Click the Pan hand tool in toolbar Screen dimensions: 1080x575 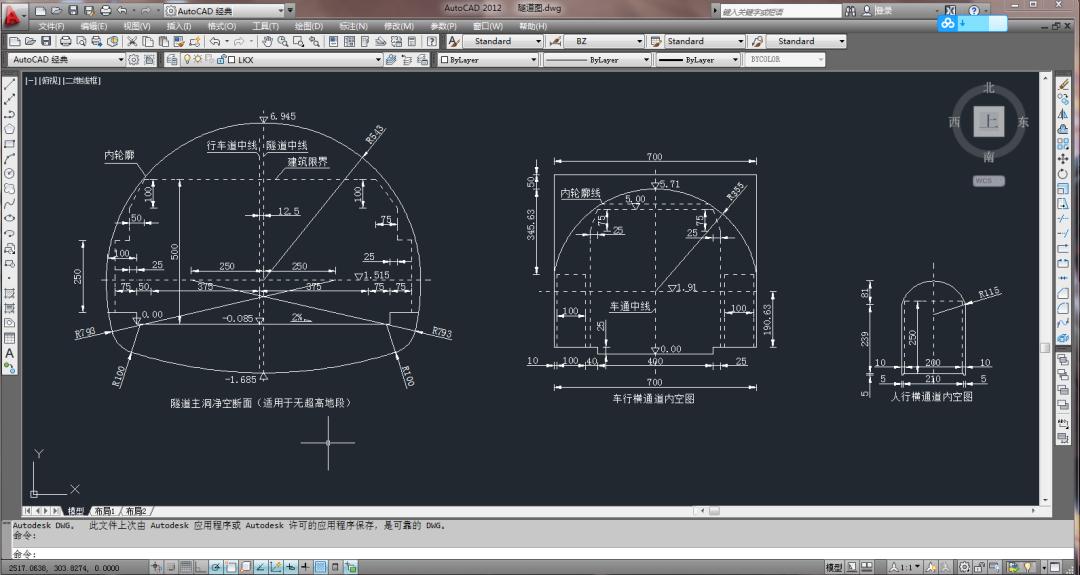coord(267,42)
